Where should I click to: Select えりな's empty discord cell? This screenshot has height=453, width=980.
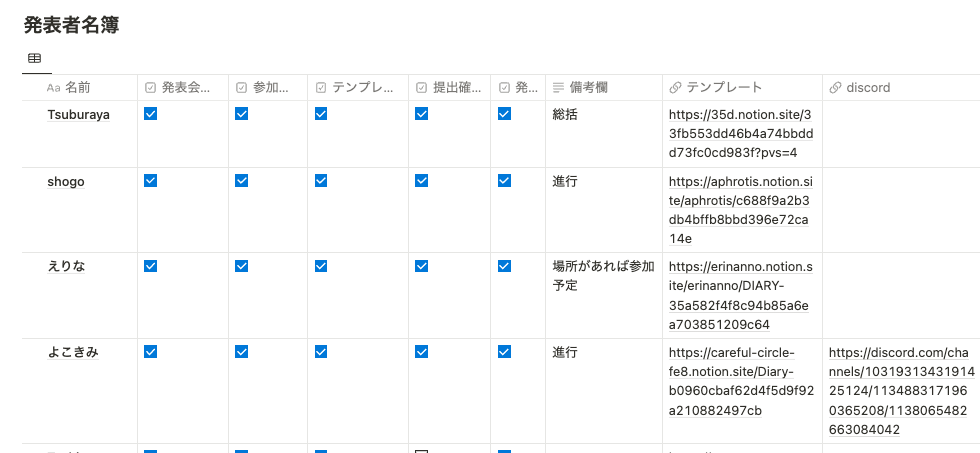[901, 296]
